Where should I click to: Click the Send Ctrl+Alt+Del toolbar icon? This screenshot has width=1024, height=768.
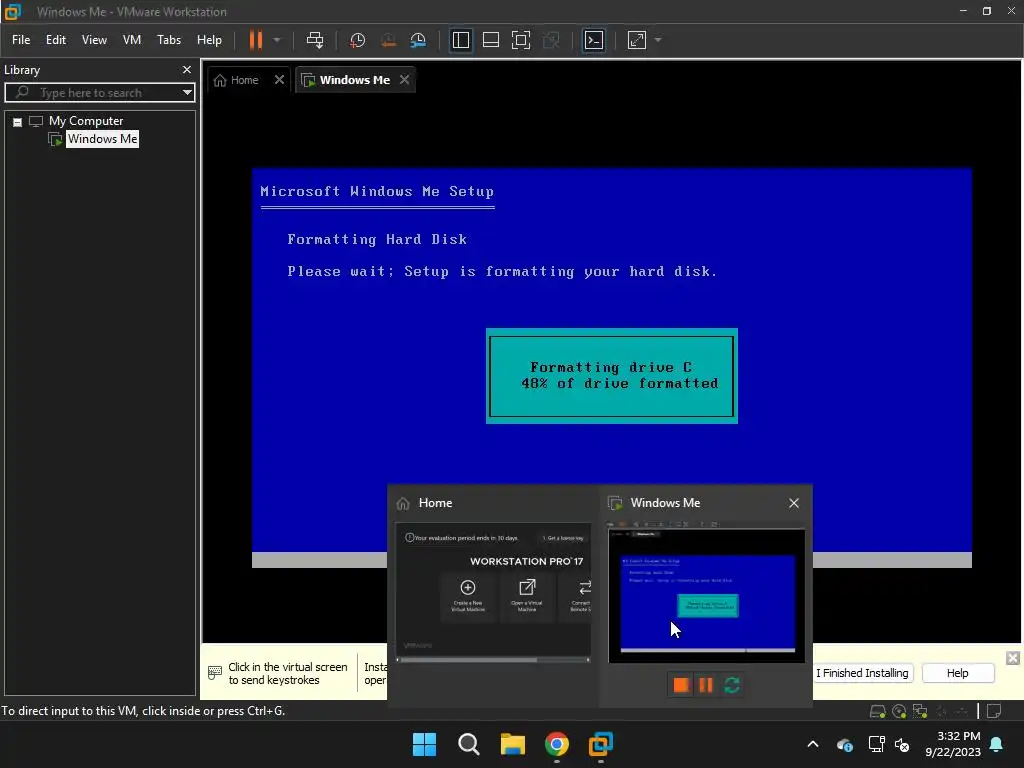(x=315, y=40)
